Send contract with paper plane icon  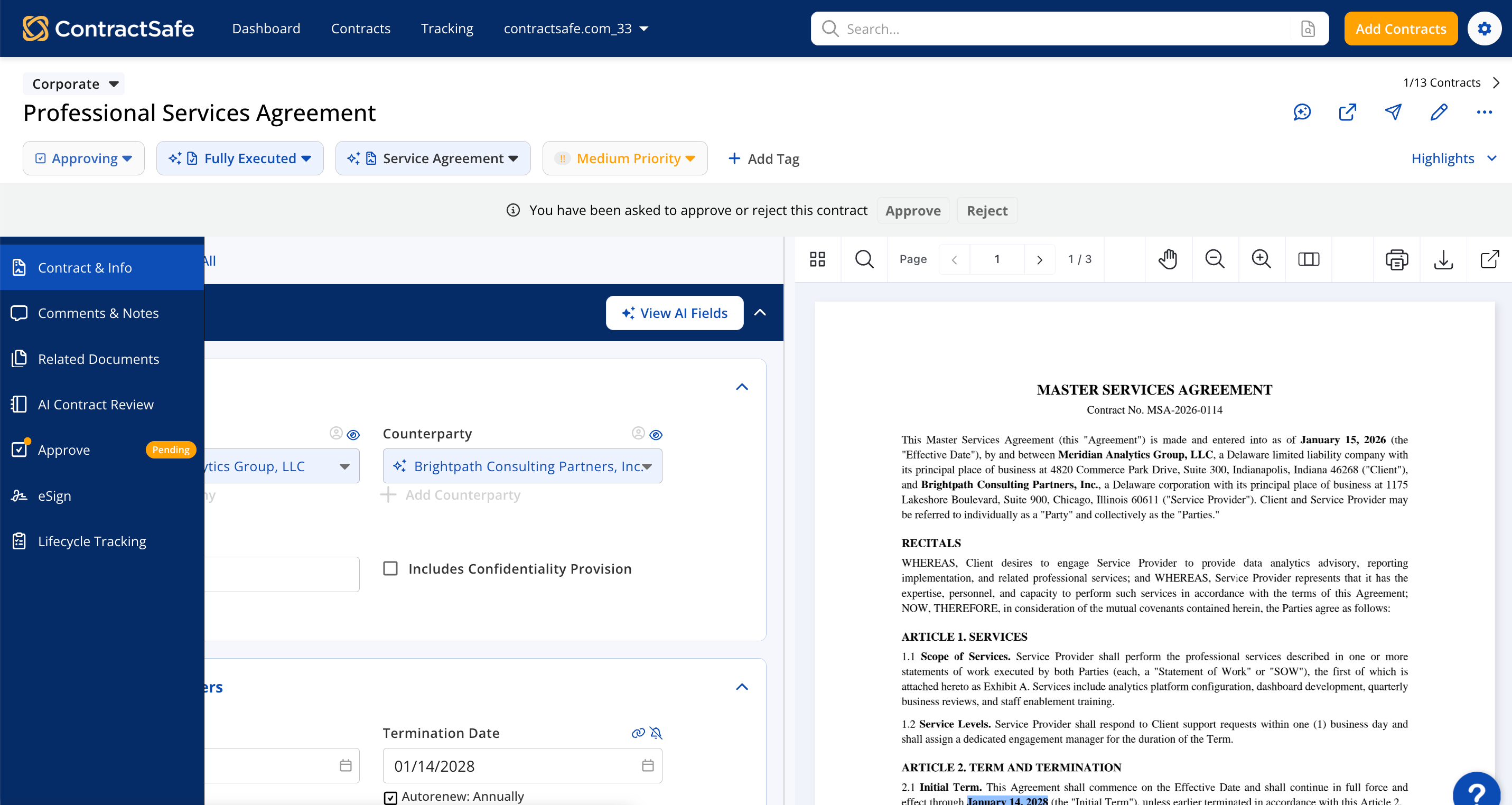tap(1393, 112)
